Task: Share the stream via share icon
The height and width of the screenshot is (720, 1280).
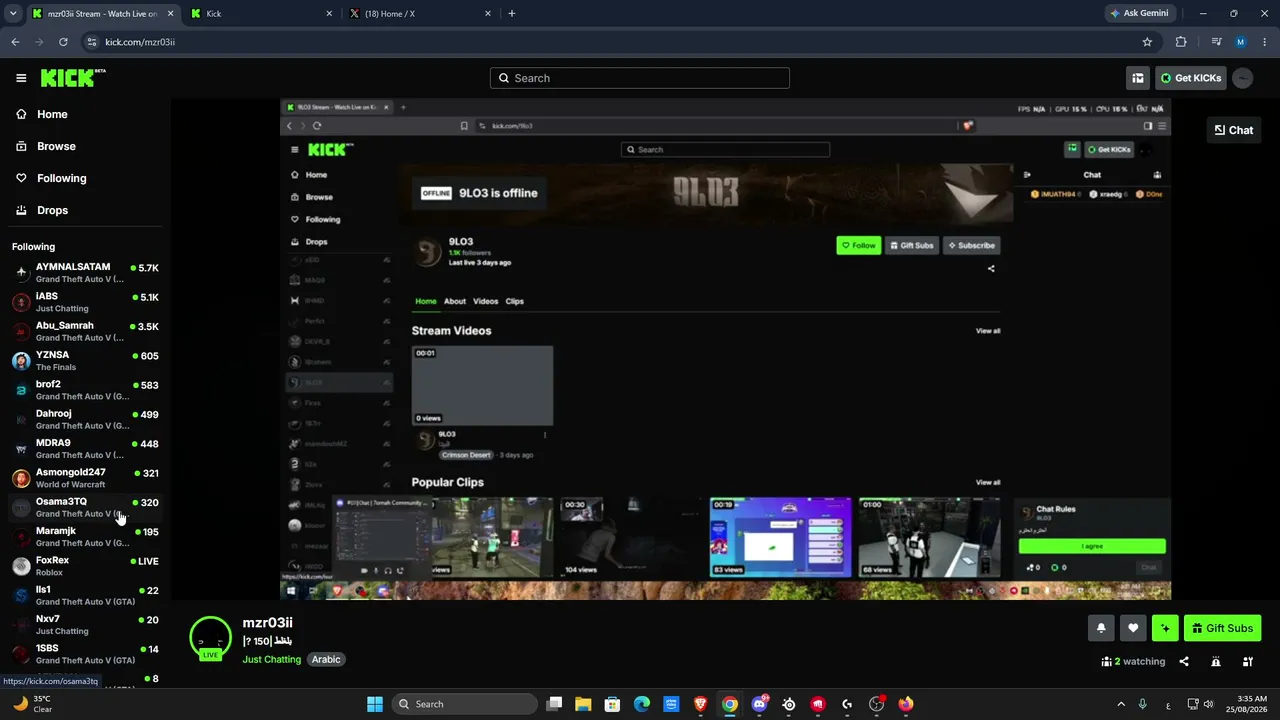Action: pos(1184,662)
